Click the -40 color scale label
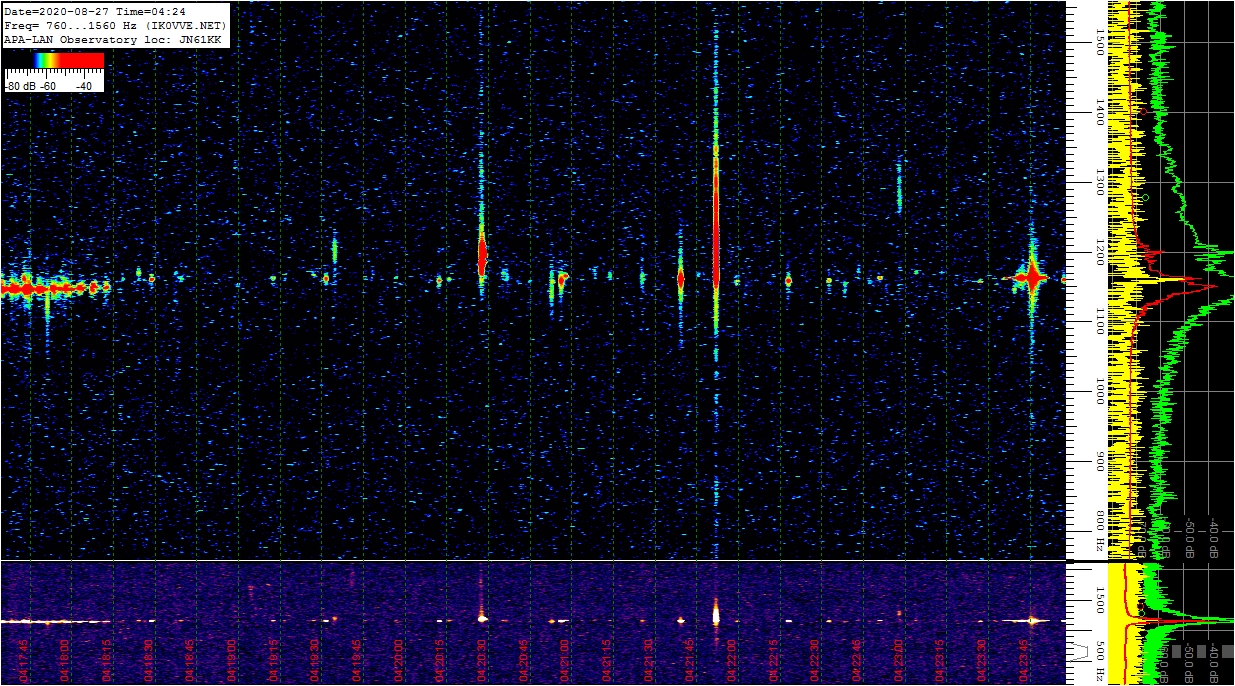This screenshot has width=1235, height=686. click(x=85, y=86)
